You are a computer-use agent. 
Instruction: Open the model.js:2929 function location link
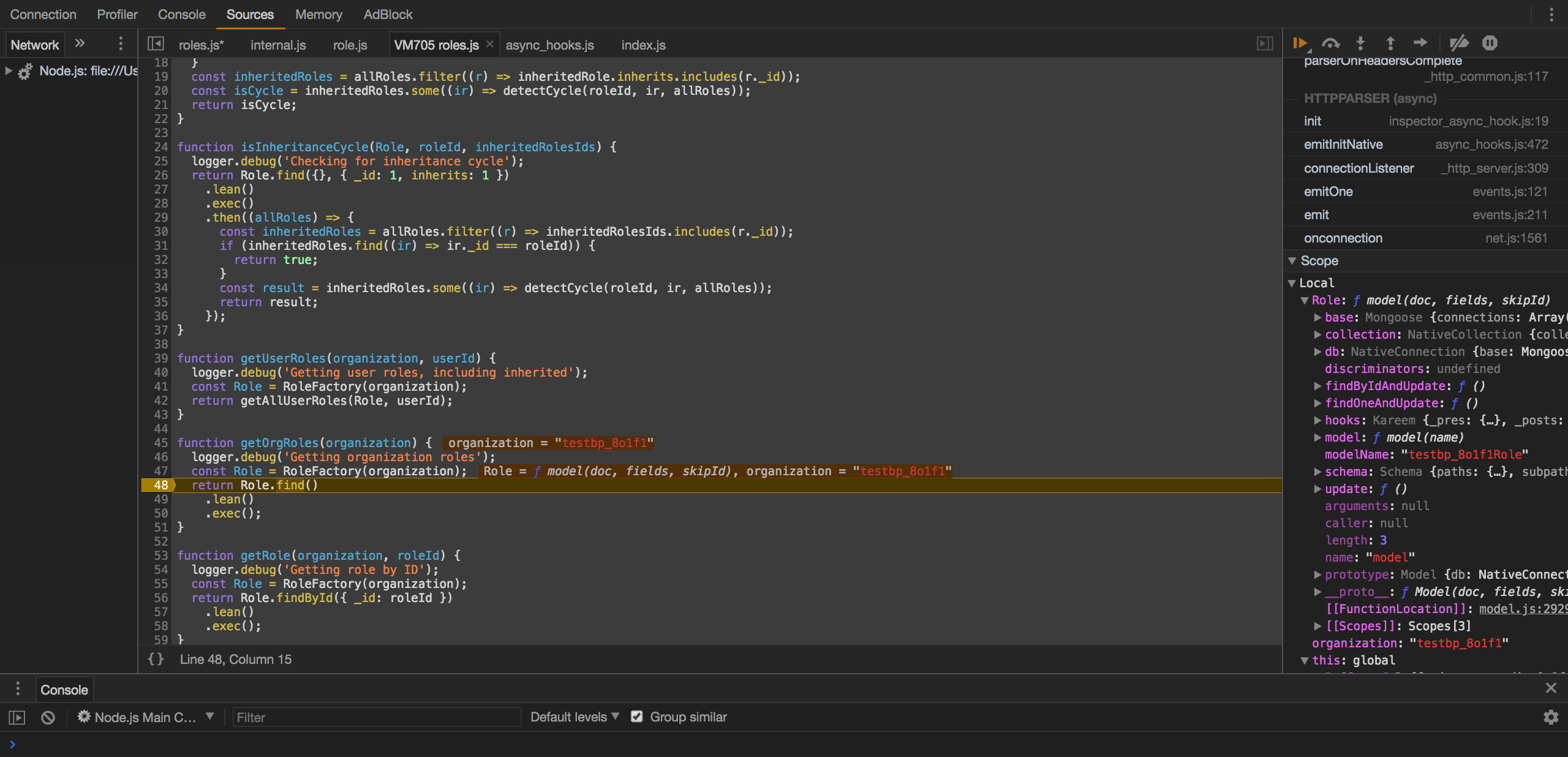click(x=1523, y=609)
